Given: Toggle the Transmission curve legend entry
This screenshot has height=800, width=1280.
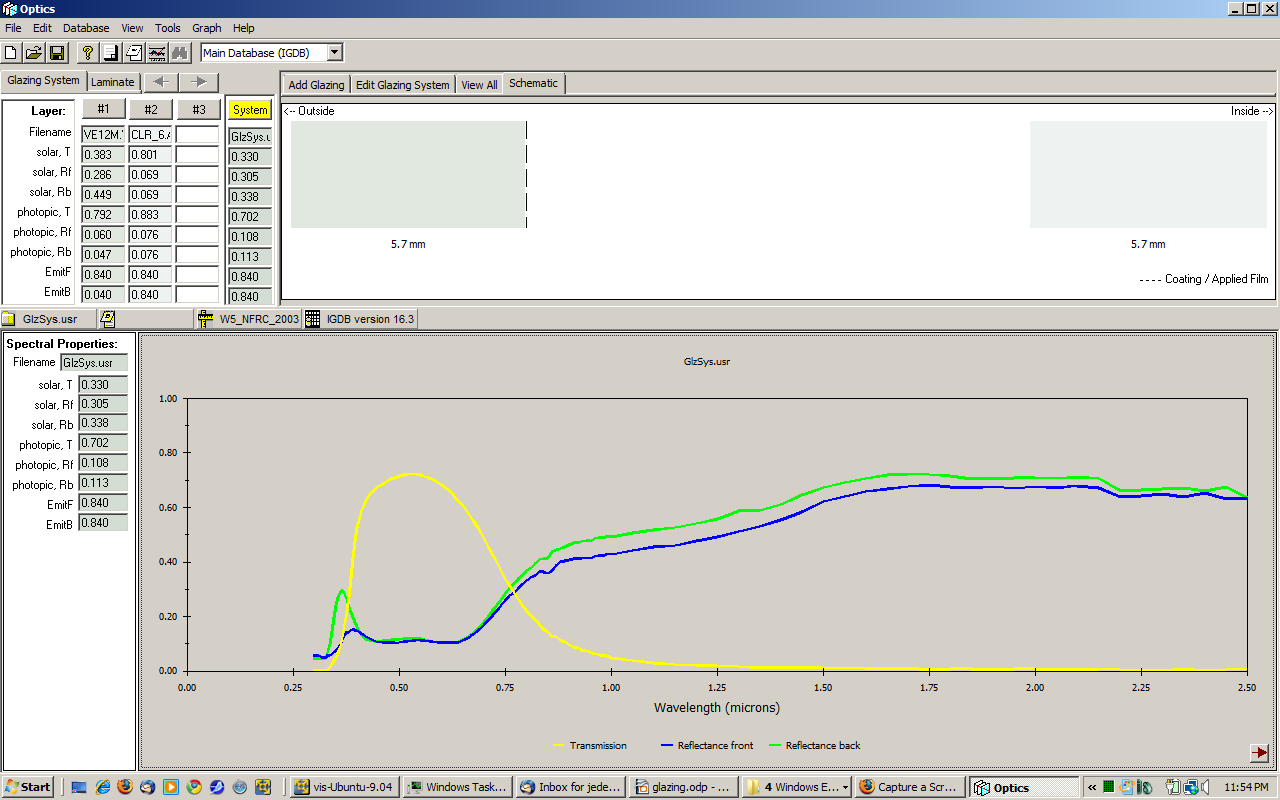Looking at the screenshot, I should point(597,745).
